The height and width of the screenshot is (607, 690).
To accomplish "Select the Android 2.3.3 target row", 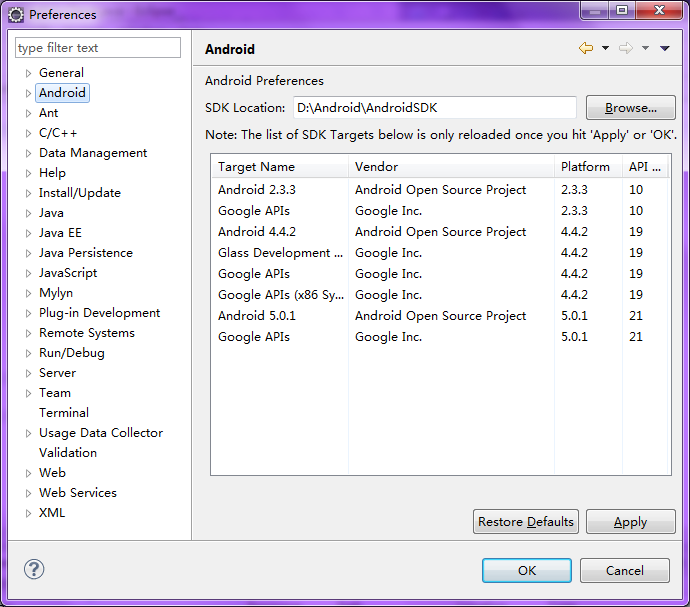I will (441, 190).
